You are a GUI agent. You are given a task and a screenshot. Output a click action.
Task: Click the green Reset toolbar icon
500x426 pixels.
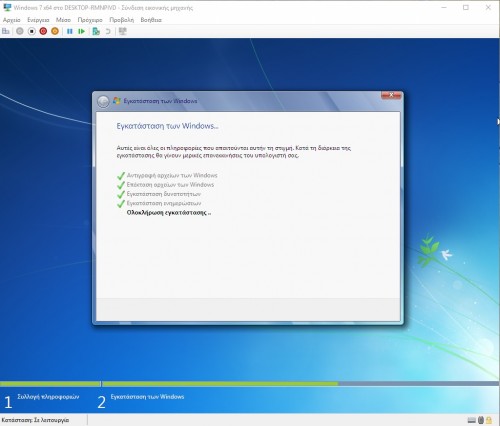pos(81,31)
